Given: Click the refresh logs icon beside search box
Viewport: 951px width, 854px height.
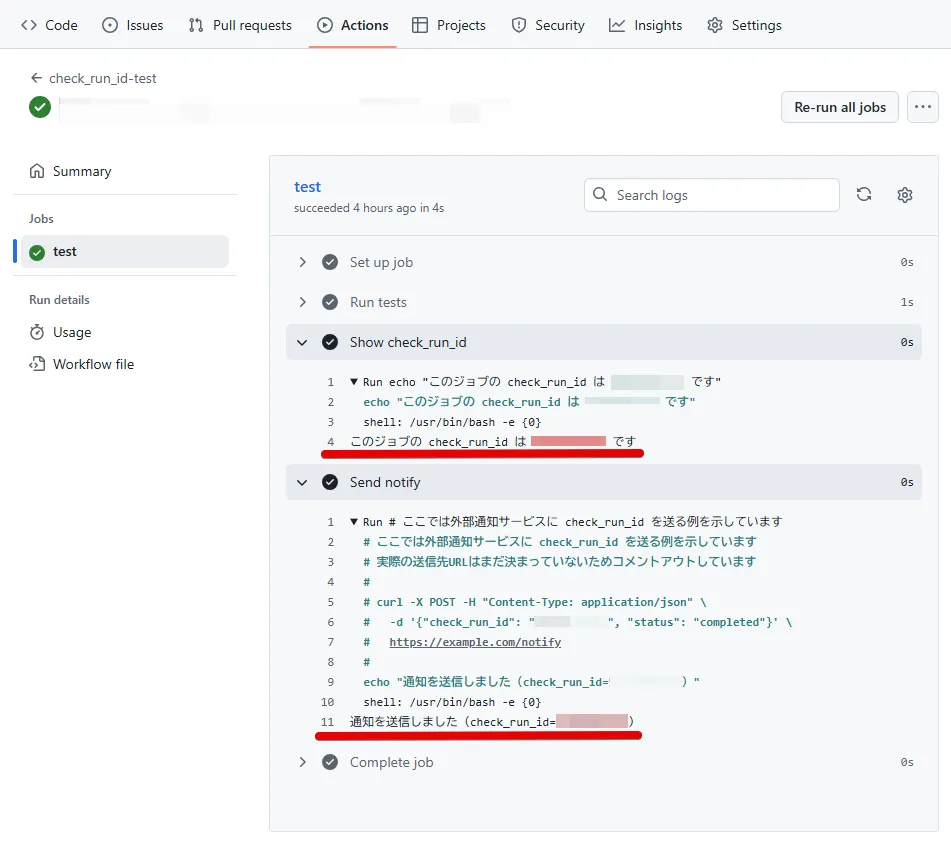Looking at the screenshot, I should click(863, 195).
